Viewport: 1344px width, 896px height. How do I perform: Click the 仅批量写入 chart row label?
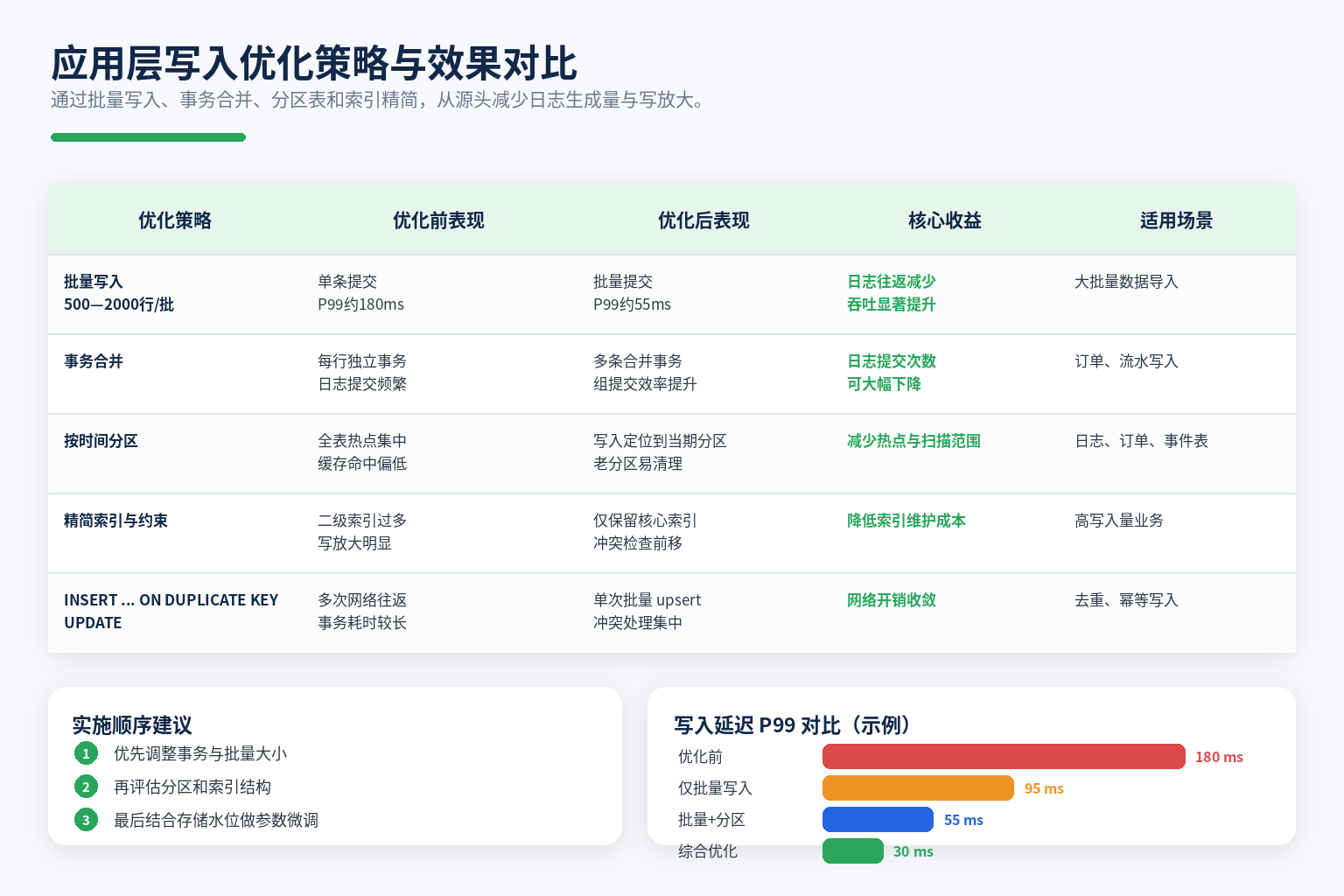(x=715, y=788)
